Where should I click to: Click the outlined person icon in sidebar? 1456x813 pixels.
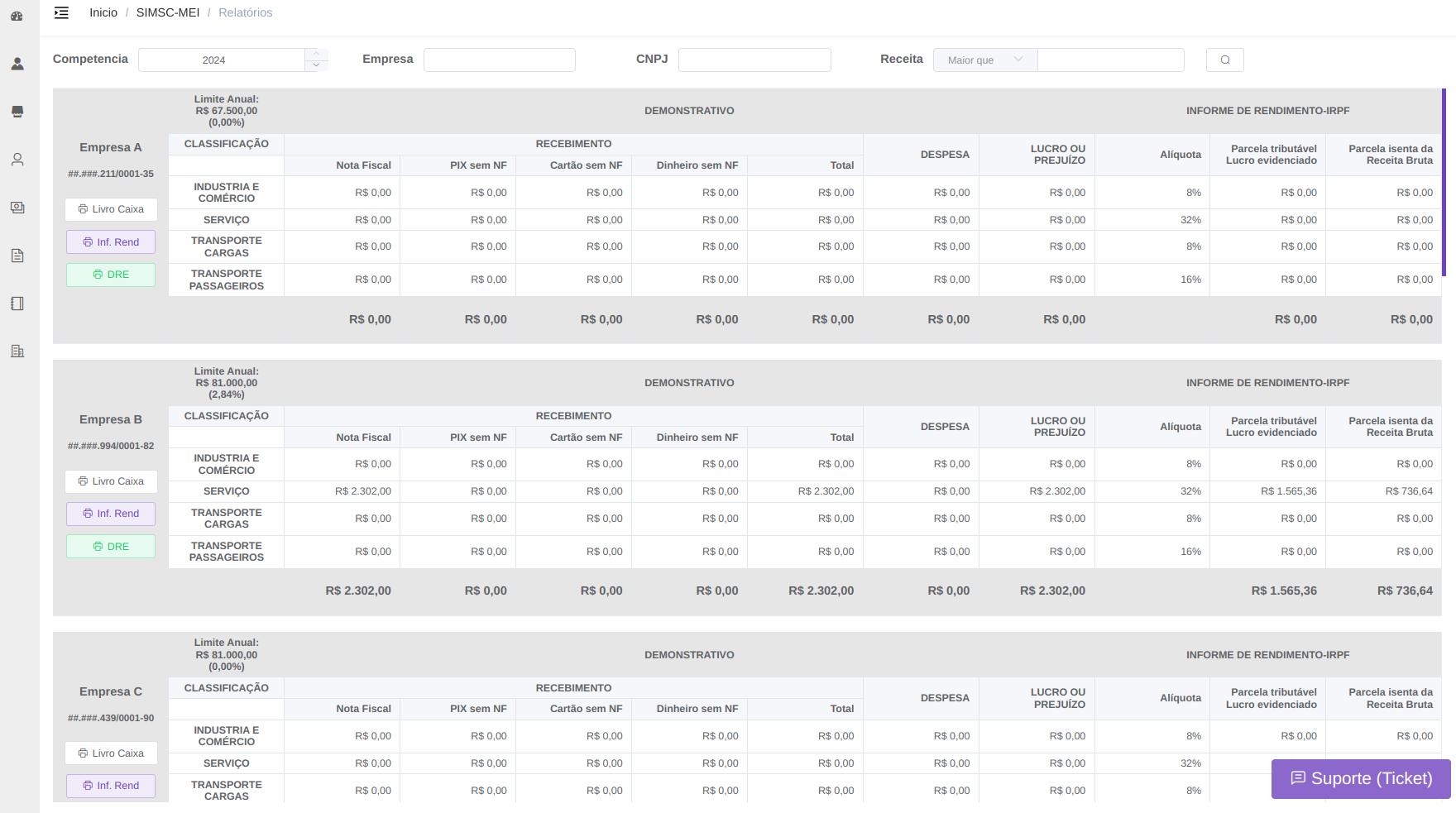tap(17, 160)
